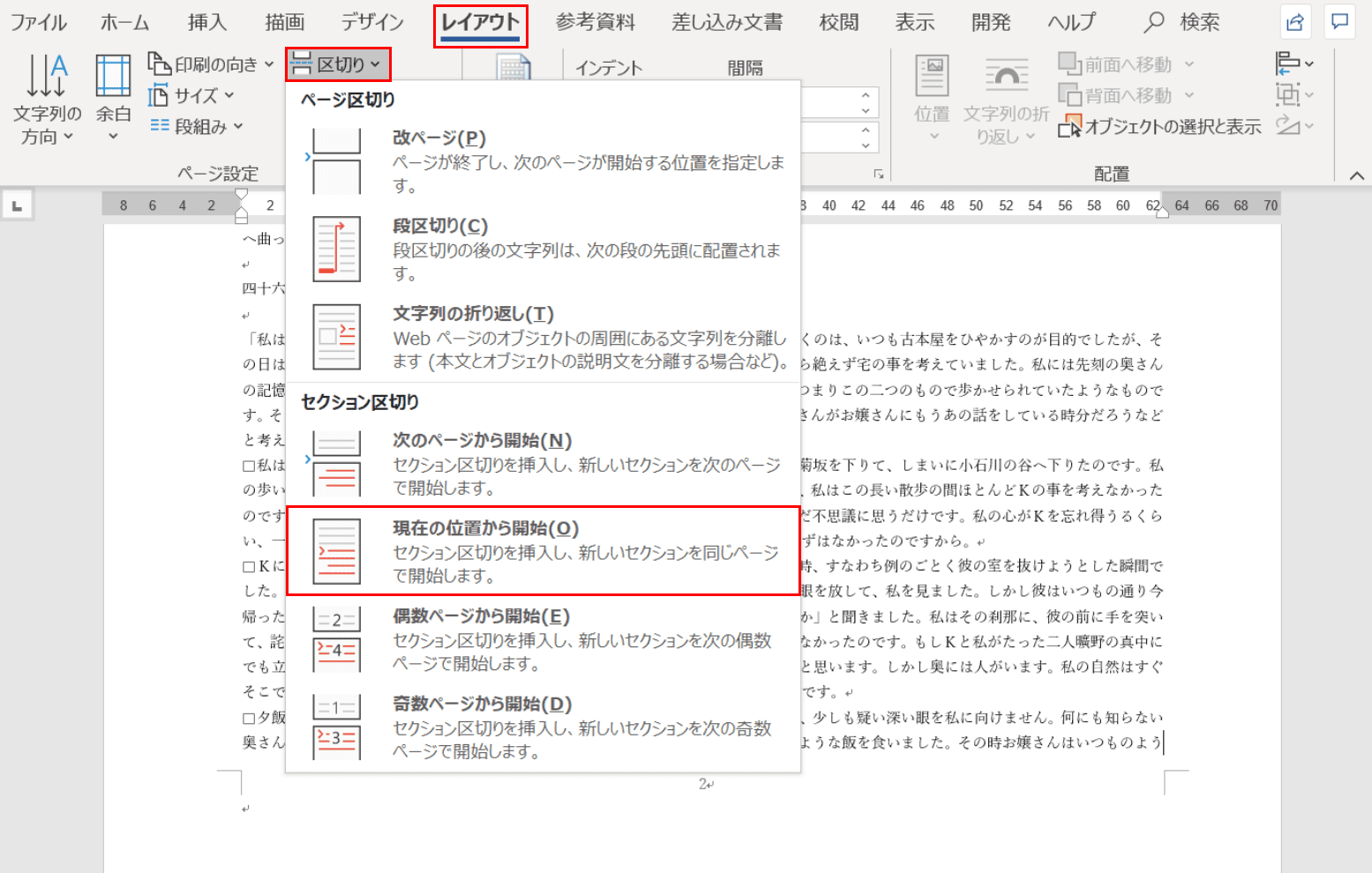Open the rotate objects icon dropdown

pyautogui.click(x=1294, y=125)
